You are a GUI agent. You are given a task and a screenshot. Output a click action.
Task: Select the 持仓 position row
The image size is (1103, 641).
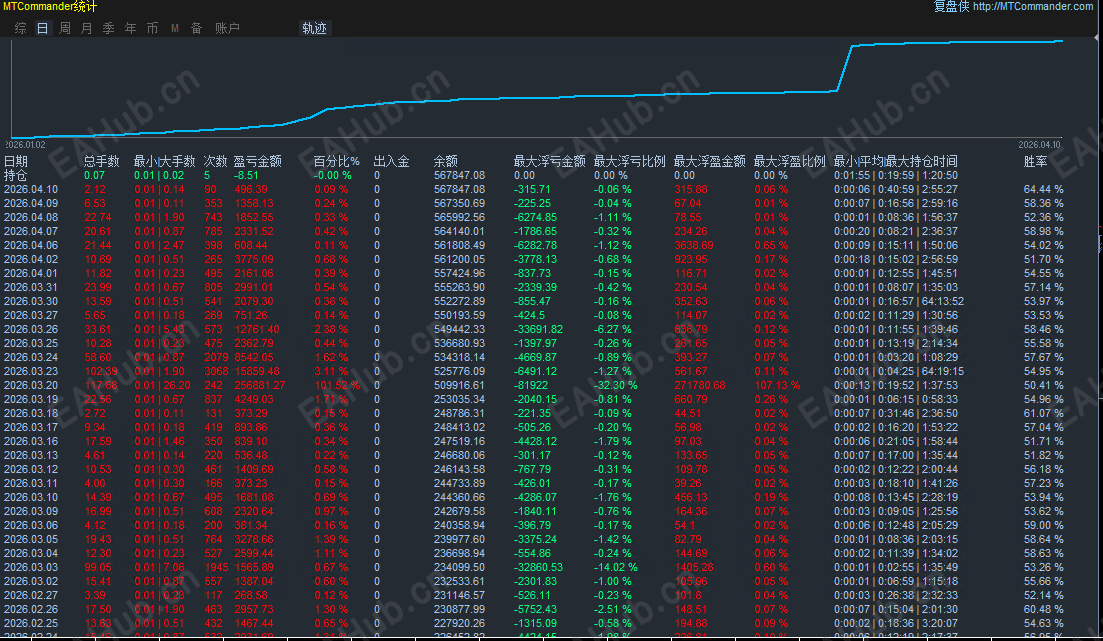15,175
